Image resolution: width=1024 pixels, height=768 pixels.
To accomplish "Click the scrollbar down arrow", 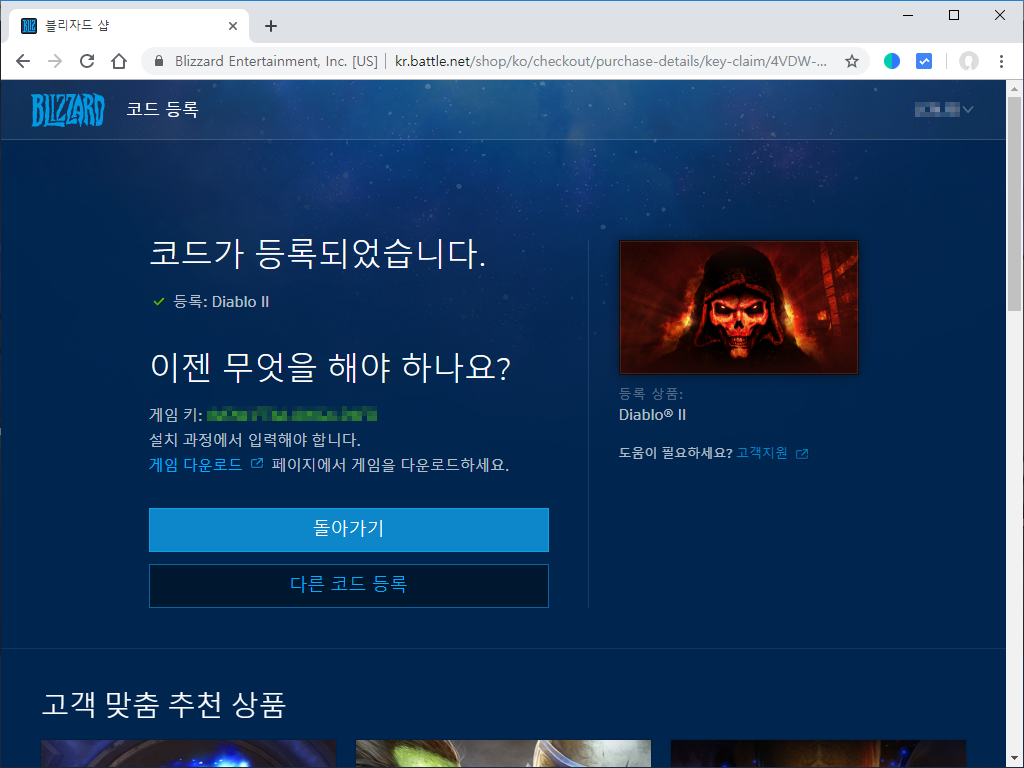I will (1014, 759).
